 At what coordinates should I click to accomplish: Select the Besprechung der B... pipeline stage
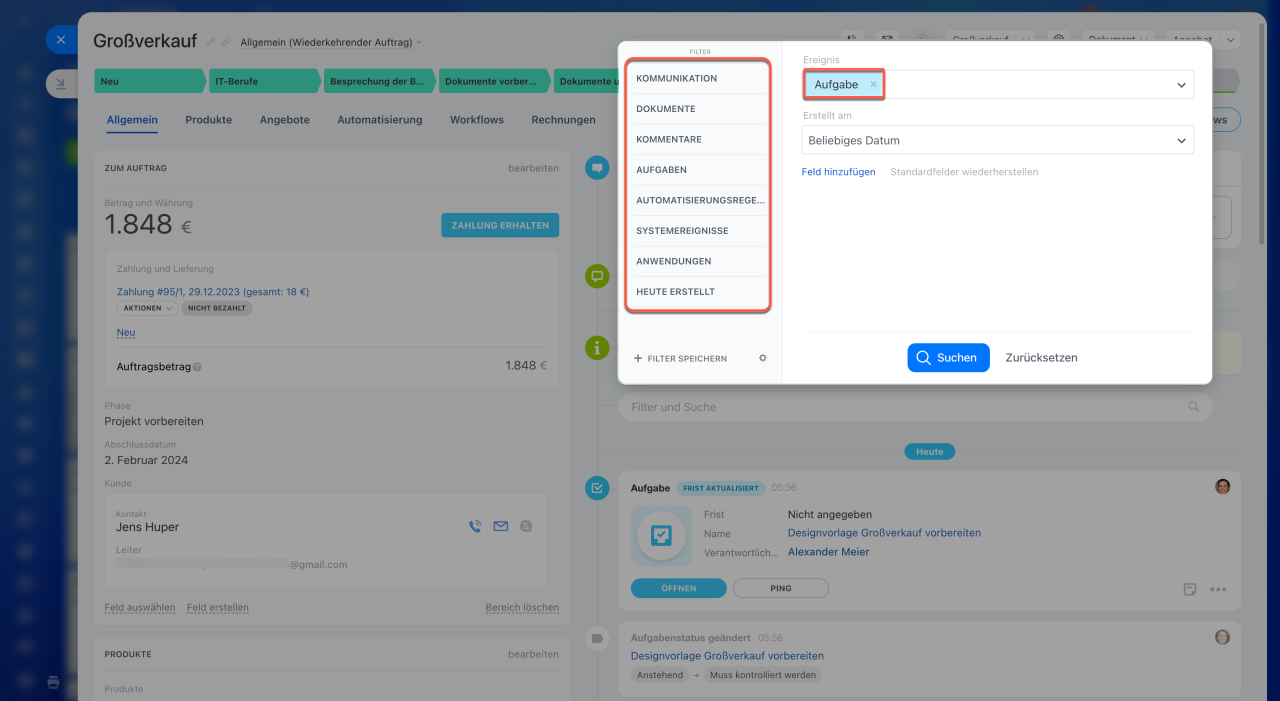point(380,81)
